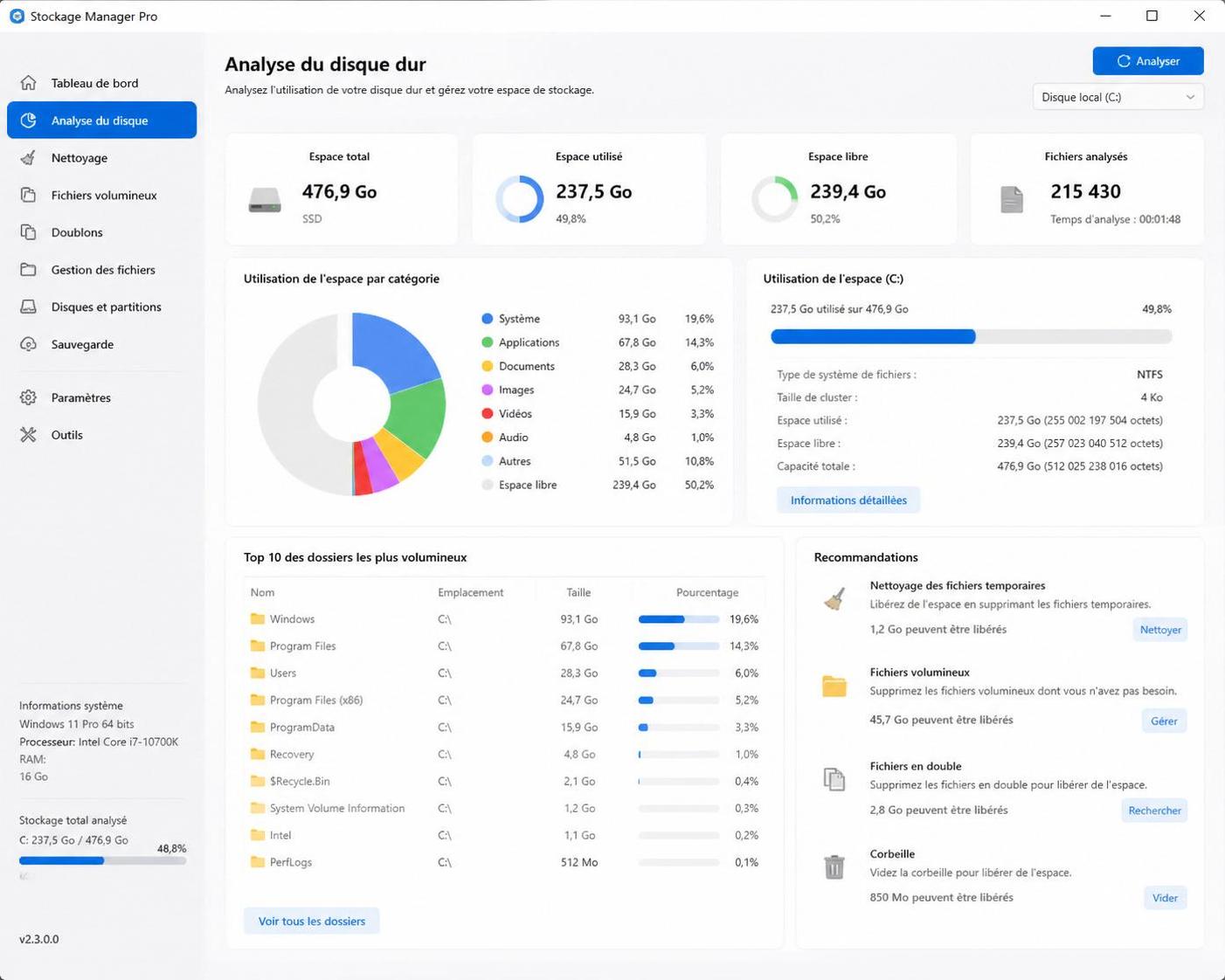Click the green donut gauge in Espace libre card
This screenshot has width=1225, height=980.
coord(775,199)
